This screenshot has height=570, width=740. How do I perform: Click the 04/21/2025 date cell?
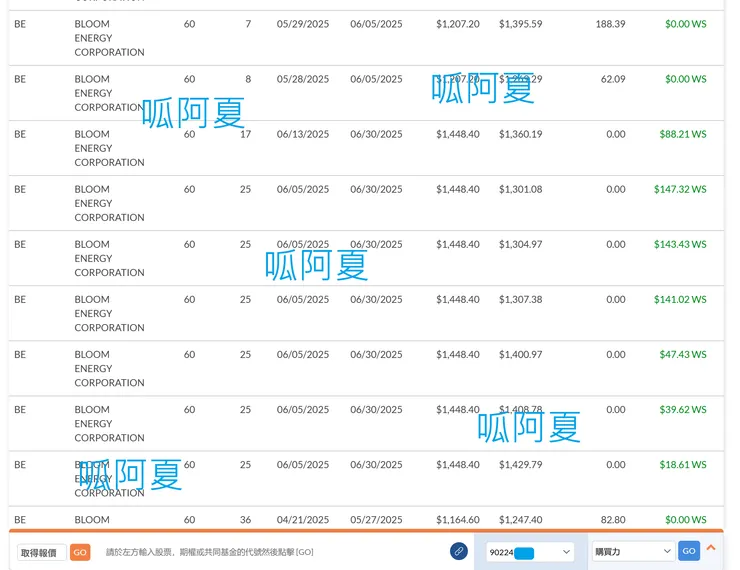pyautogui.click(x=303, y=520)
